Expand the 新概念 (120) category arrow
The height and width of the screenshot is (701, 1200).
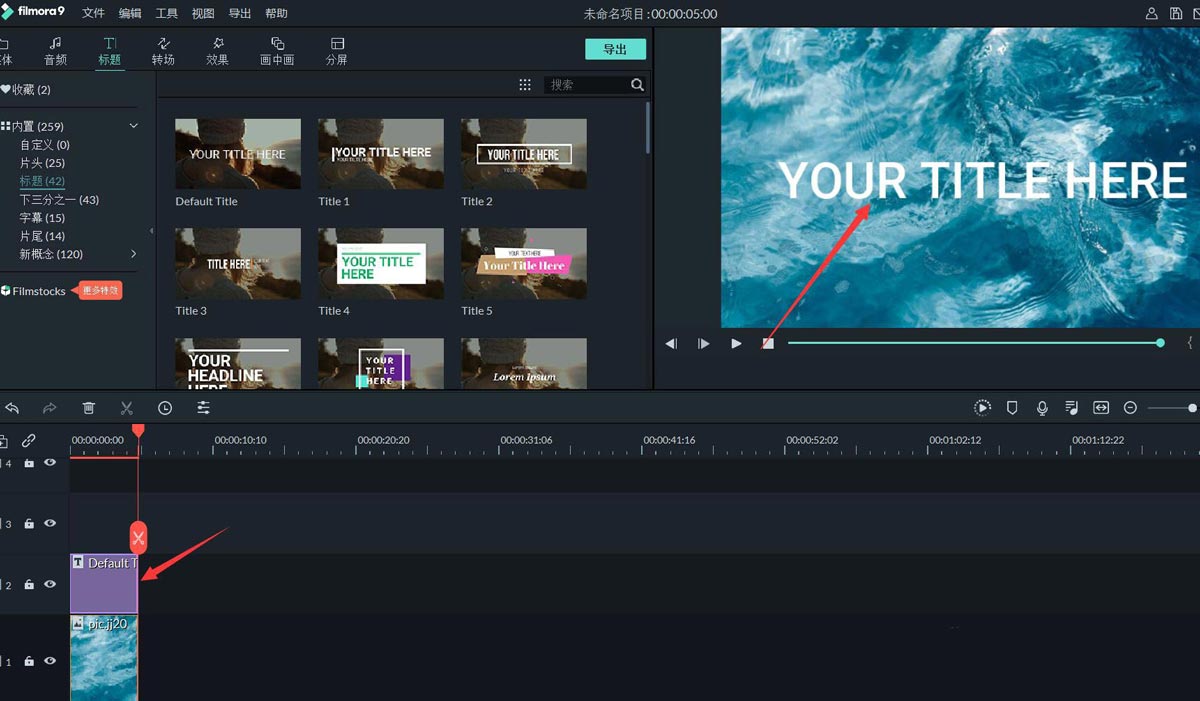(x=134, y=254)
